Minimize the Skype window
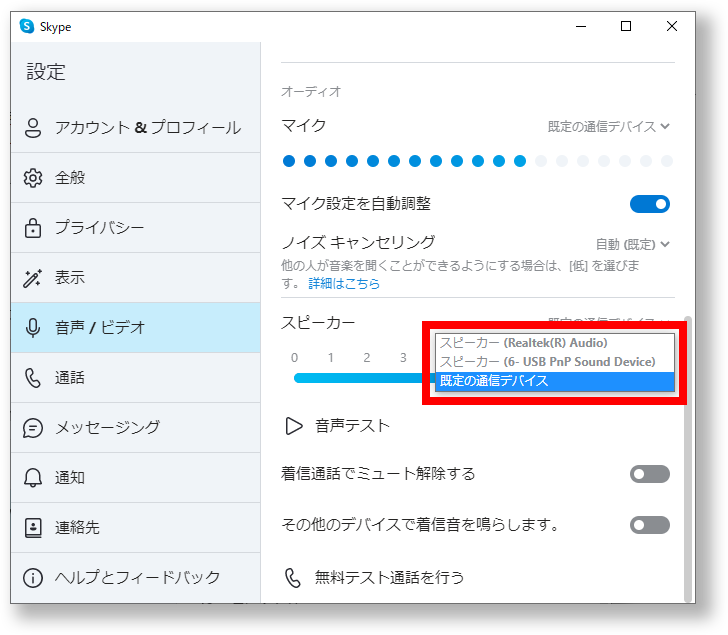 pyautogui.click(x=581, y=26)
